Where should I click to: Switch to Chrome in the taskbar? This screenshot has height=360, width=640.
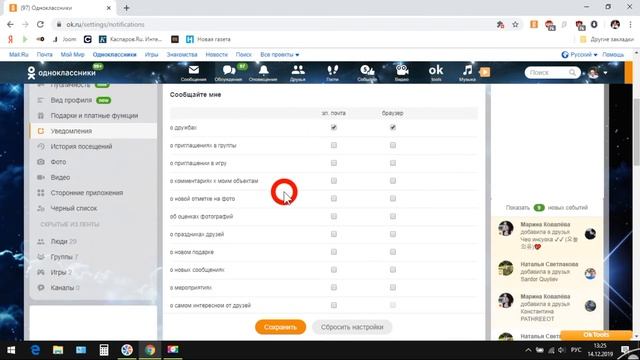click(150, 350)
